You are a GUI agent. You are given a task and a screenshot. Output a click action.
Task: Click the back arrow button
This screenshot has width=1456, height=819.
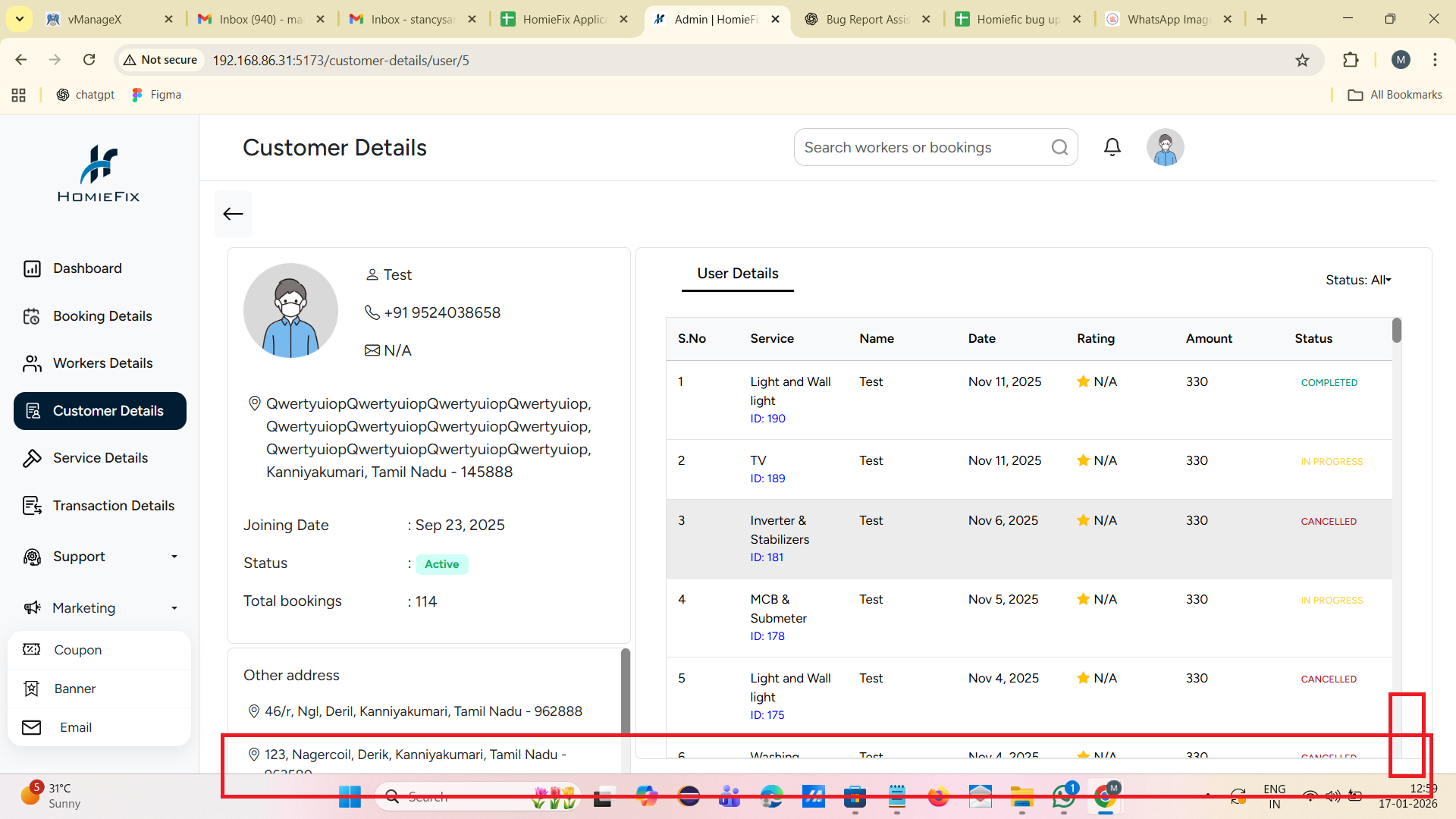[x=233, y=214]
